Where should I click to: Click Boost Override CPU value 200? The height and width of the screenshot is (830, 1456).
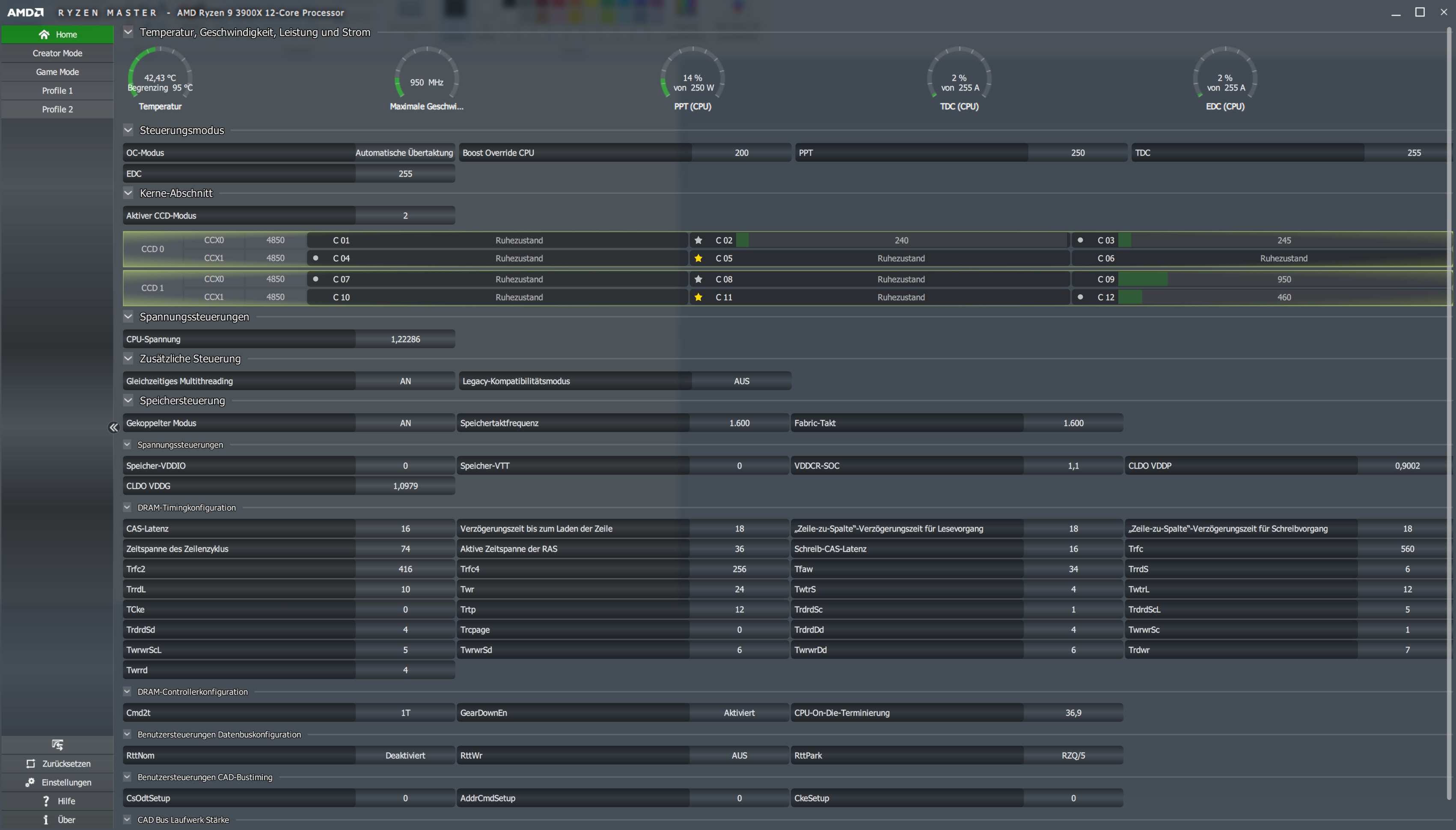(x=741, y=153)
